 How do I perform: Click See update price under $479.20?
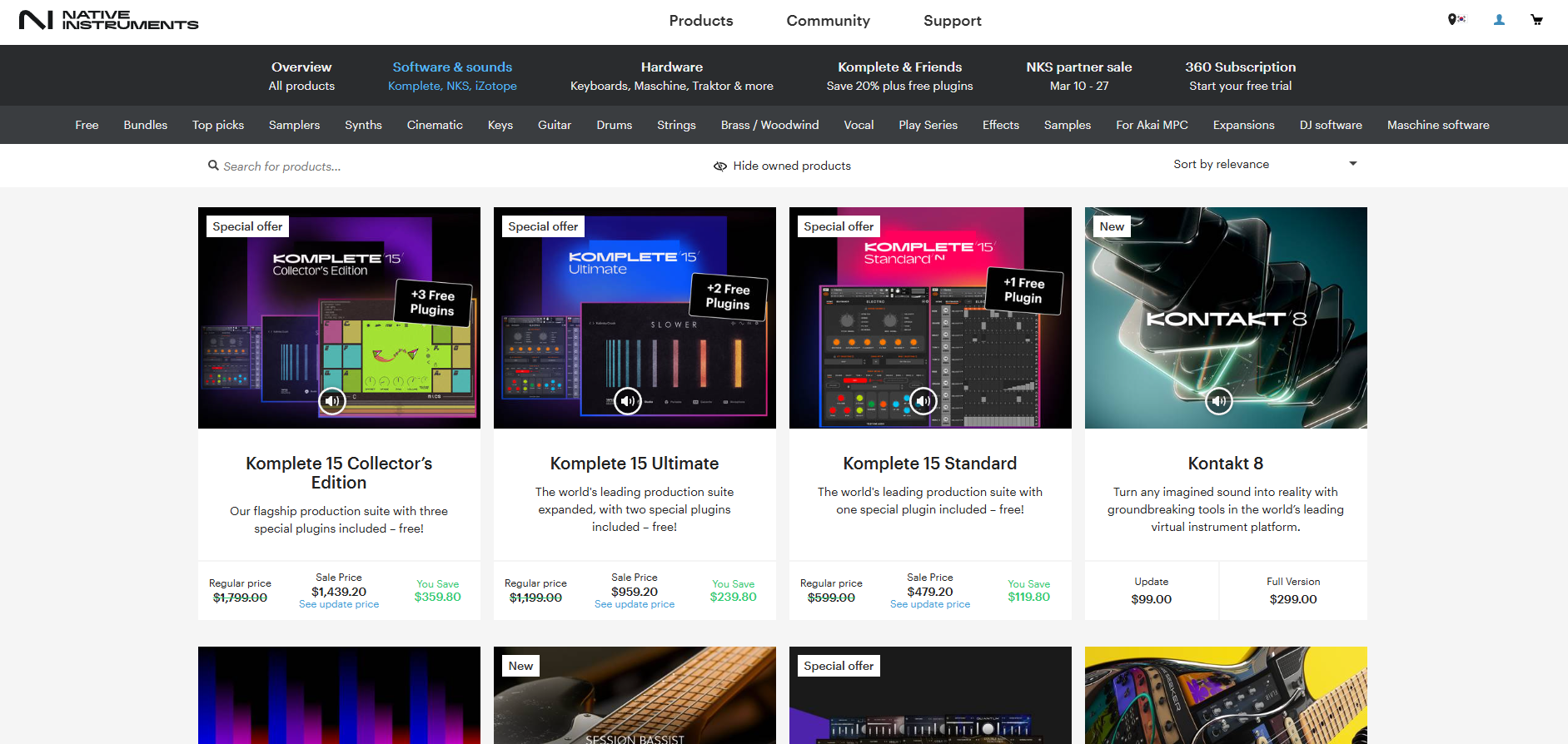pos(930,604)
